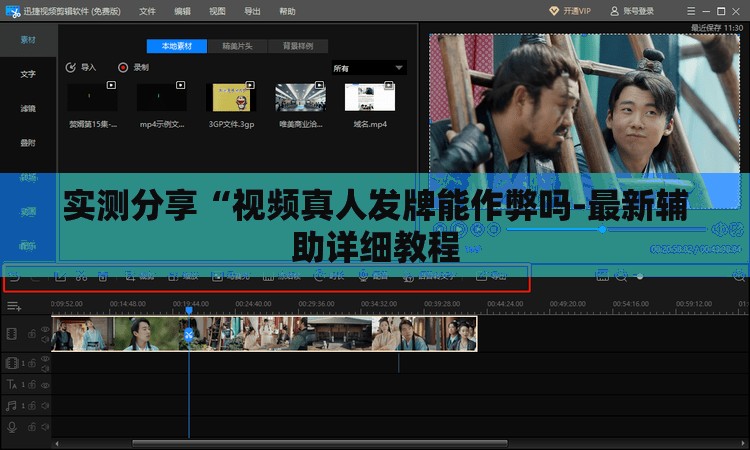
Task: Expand the 所有 media filter dropdown
Action: pyautogui.click(x=369, y=68)
